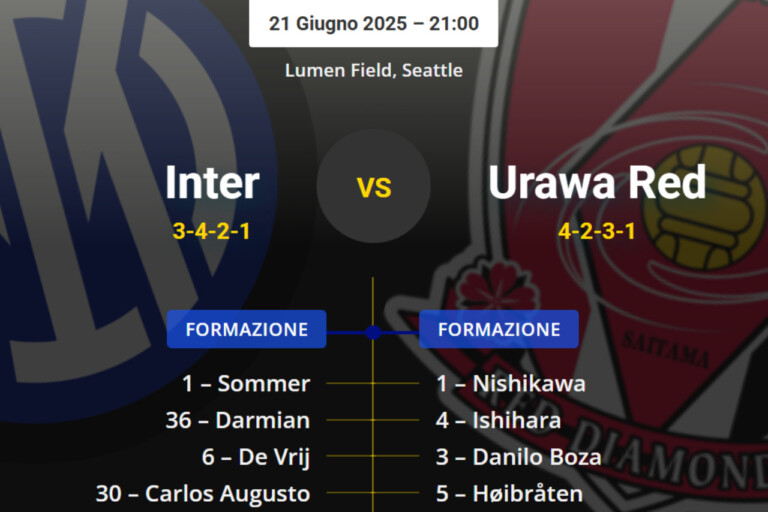Viewport: 768px width, 512px height.
Task: Select player 4 – Ishihara
Action: [498, 420]
